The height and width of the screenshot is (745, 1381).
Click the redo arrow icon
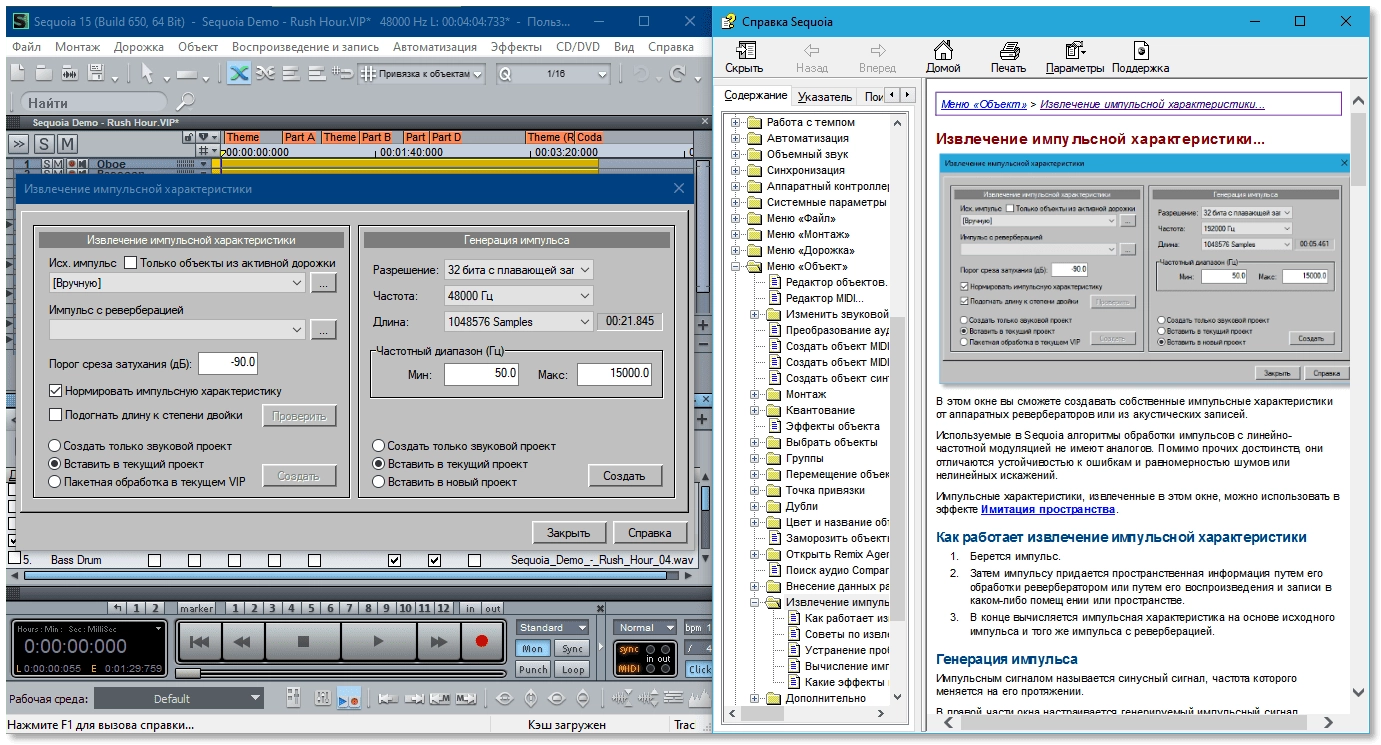click(x=678, y=73)
